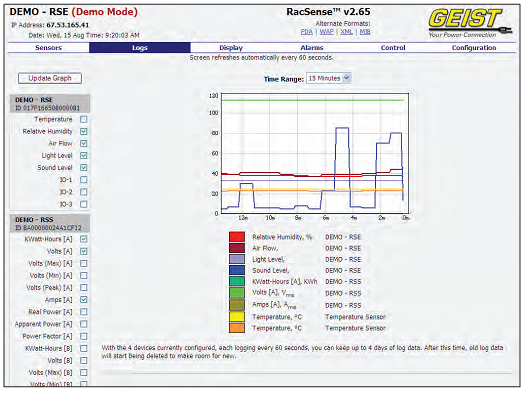Click the log graph chart area

tap(315, 153)
